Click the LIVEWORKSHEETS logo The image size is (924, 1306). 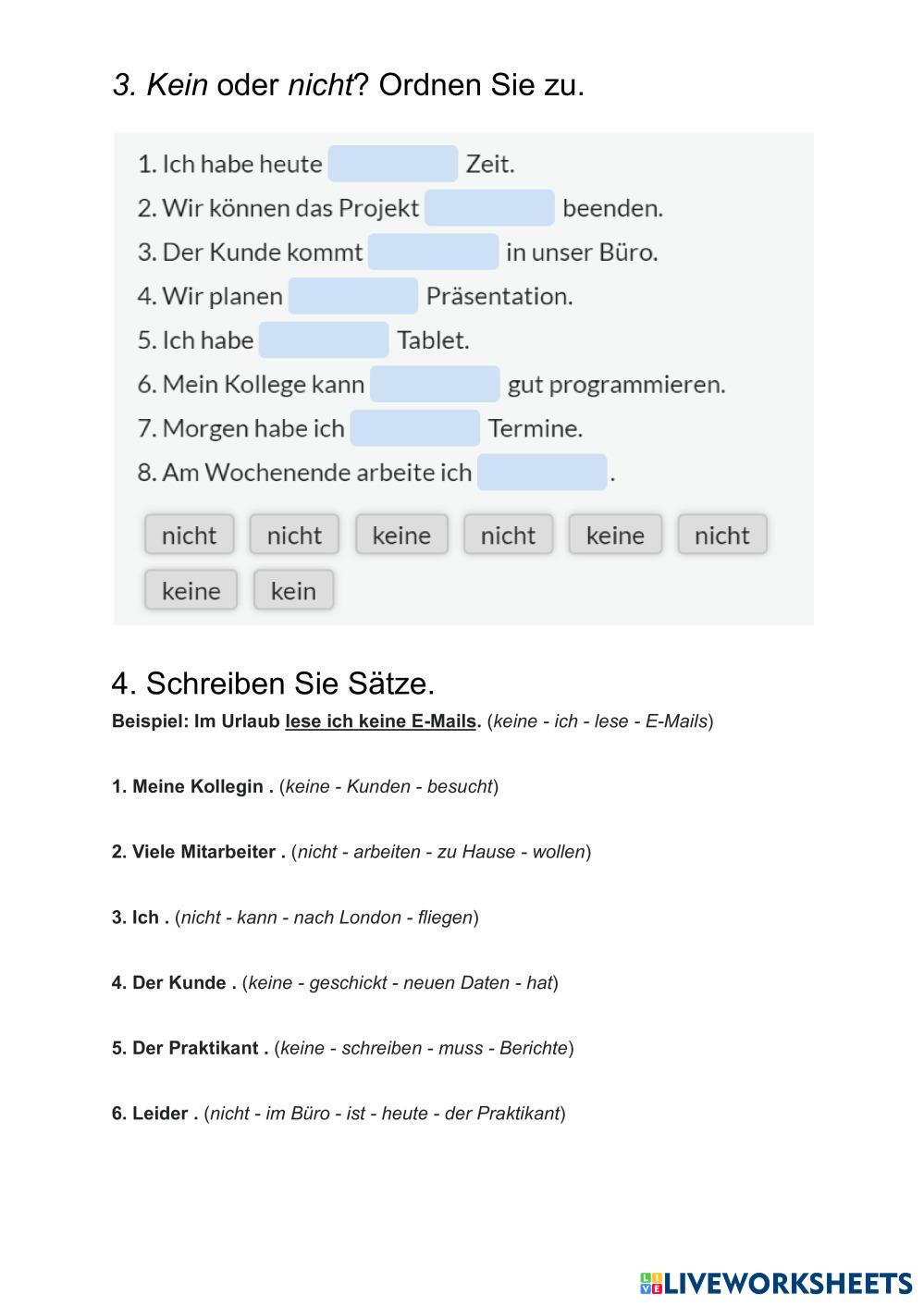(775, 1283)
